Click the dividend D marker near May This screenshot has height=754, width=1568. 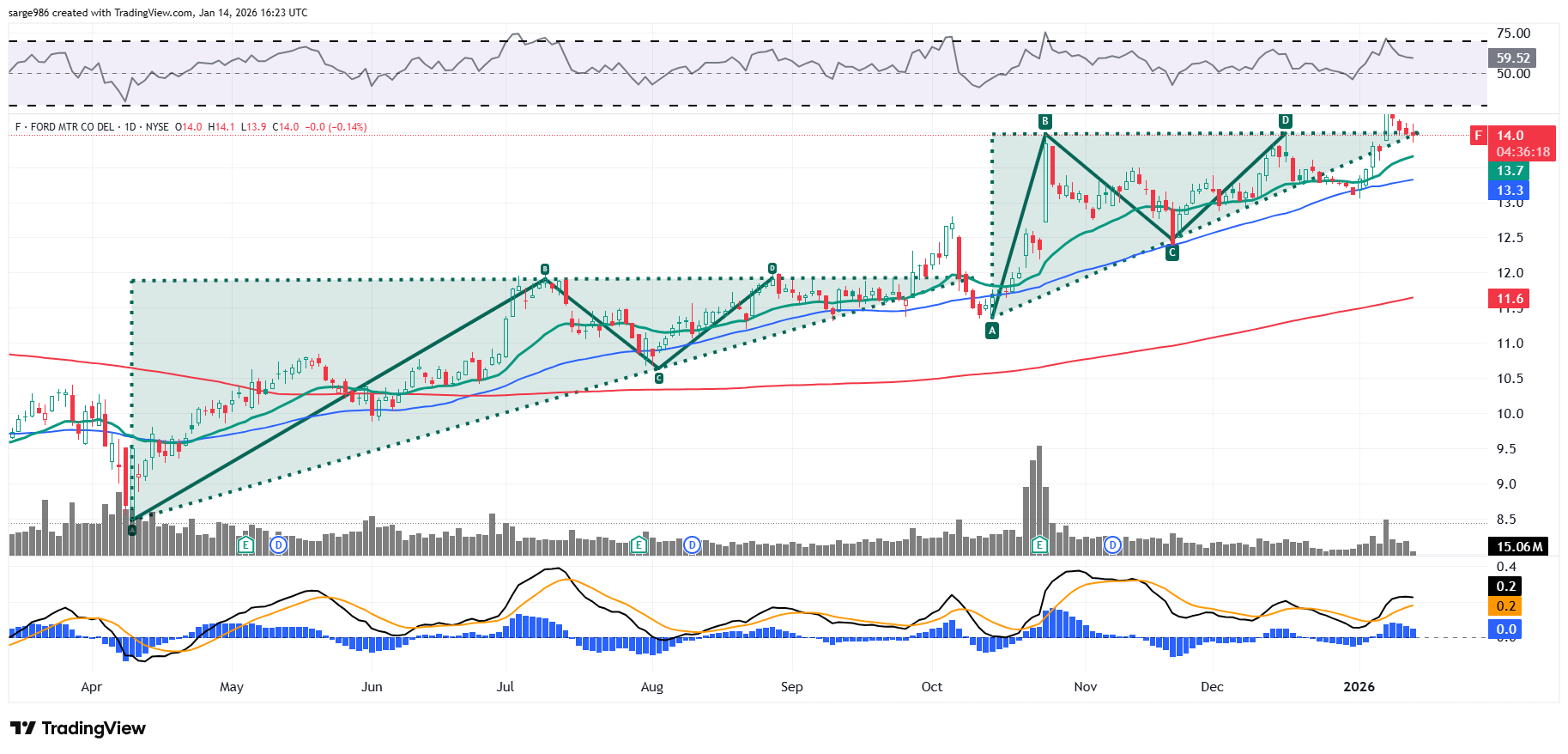coord(278,544)
